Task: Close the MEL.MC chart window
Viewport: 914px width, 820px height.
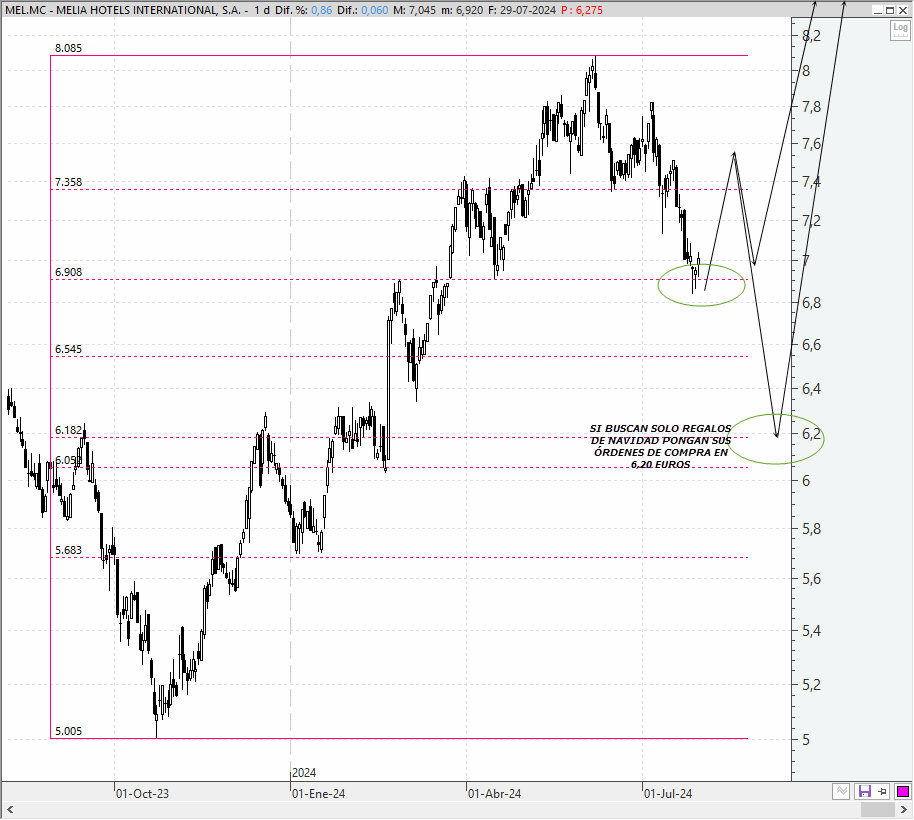Action: 903,10
